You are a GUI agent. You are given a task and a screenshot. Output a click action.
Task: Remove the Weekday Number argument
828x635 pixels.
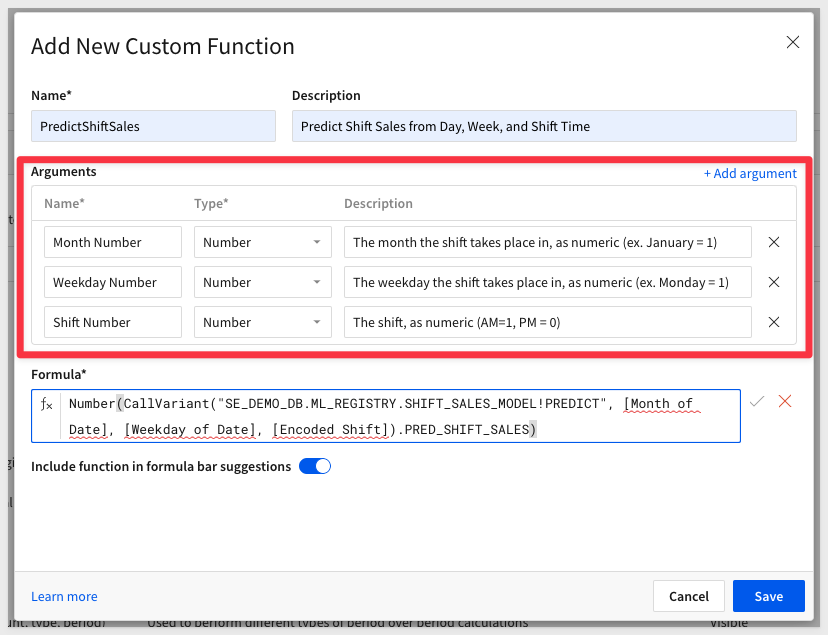[773, 282]
